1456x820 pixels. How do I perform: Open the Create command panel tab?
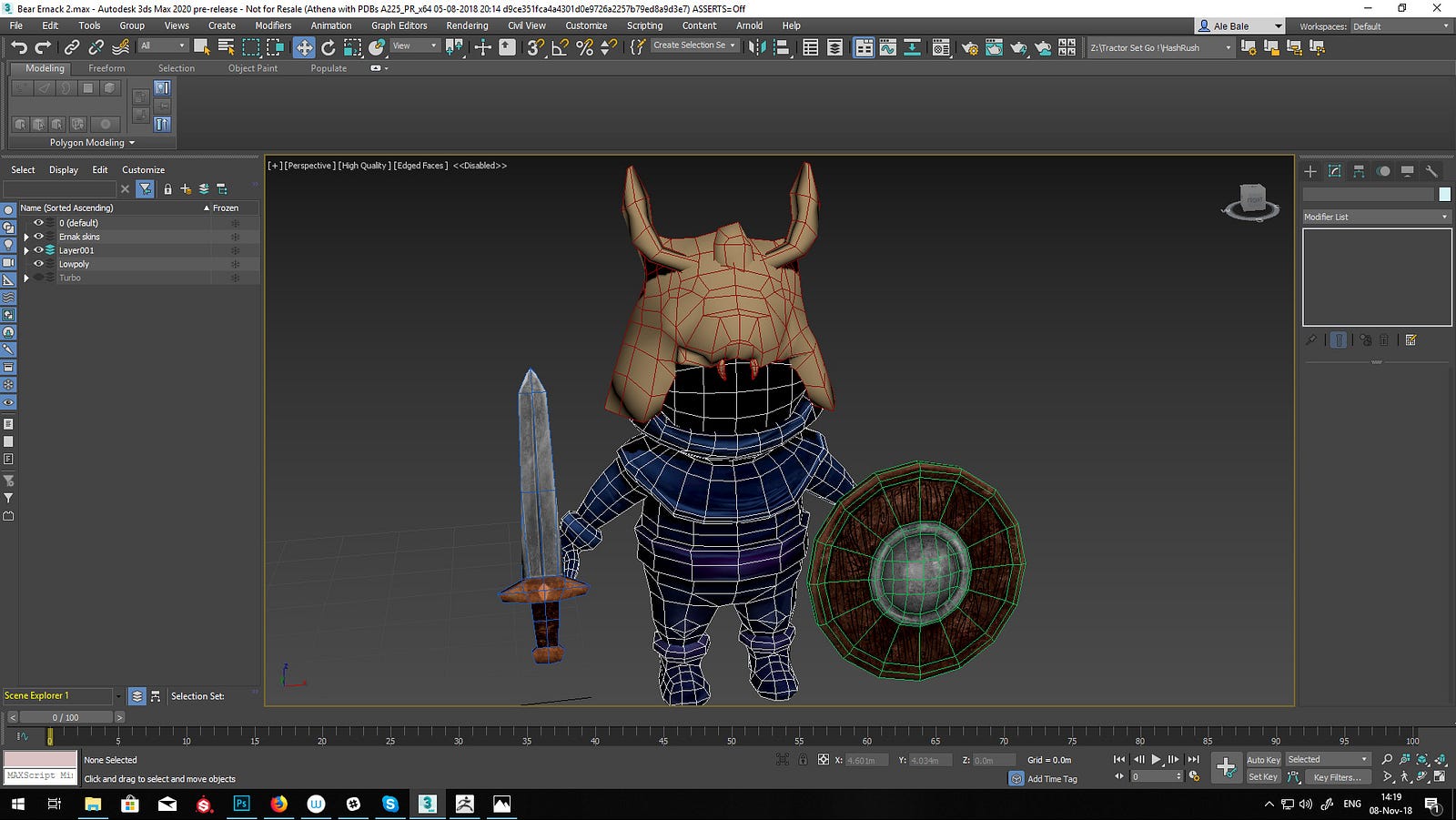[1310, 171]
